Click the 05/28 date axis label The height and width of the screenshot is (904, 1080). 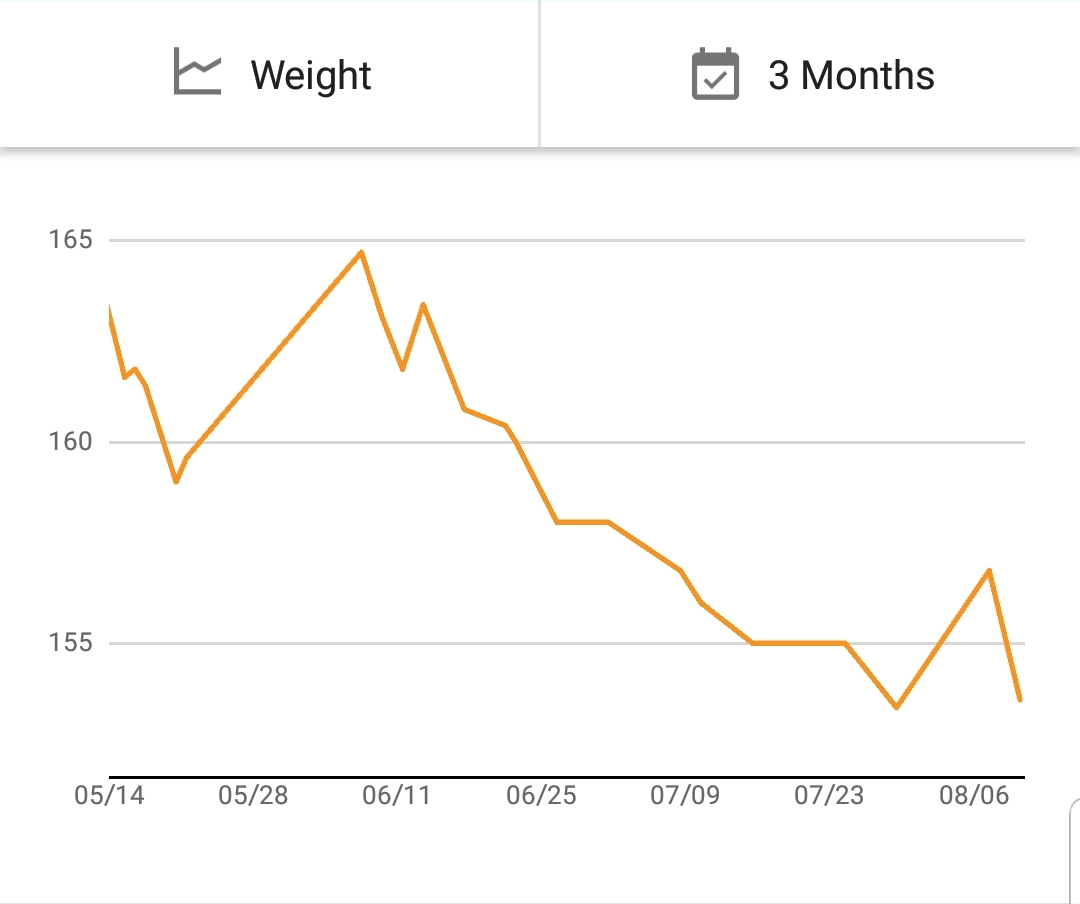point(253,795)
